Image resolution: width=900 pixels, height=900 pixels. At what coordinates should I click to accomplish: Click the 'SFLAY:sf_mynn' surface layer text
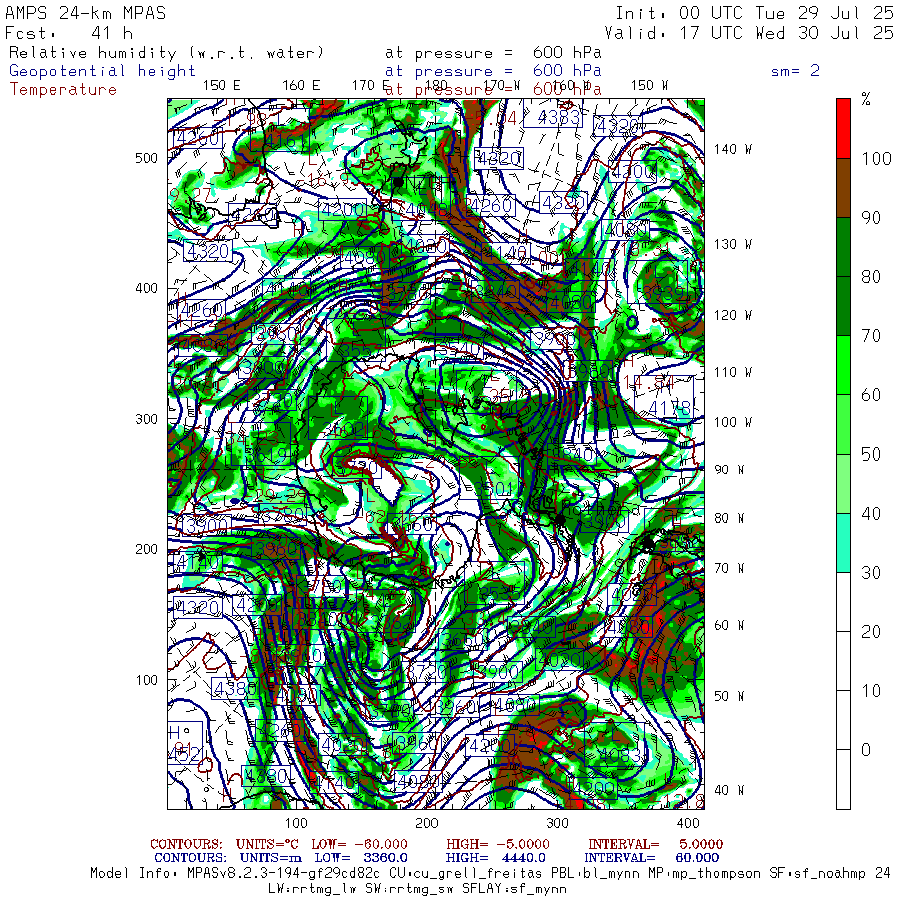coord(514,889)
